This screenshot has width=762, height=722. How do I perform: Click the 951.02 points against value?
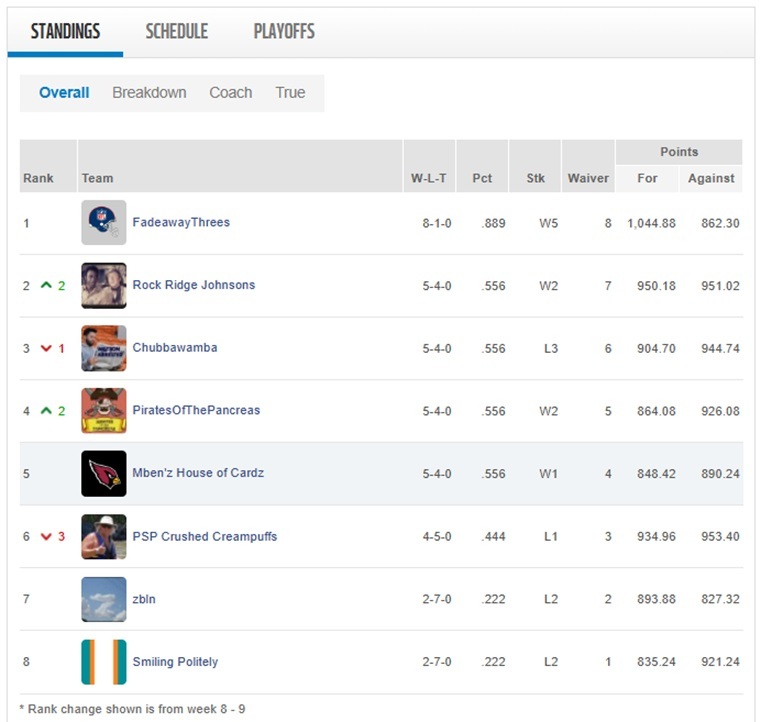pyautogui.click(x=720, y=286)
